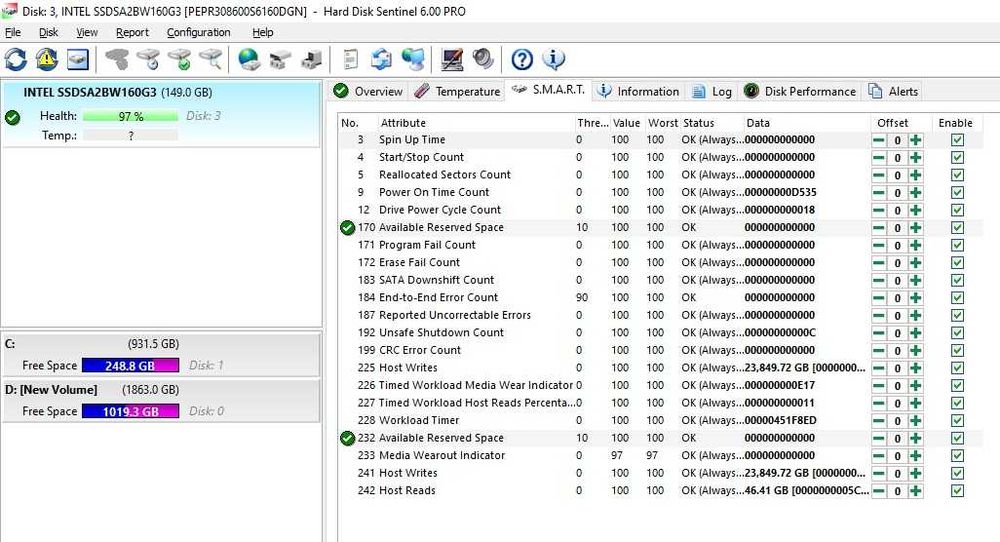Decrease offset for Media Wearout Indicator

click(x=879, y=456)
